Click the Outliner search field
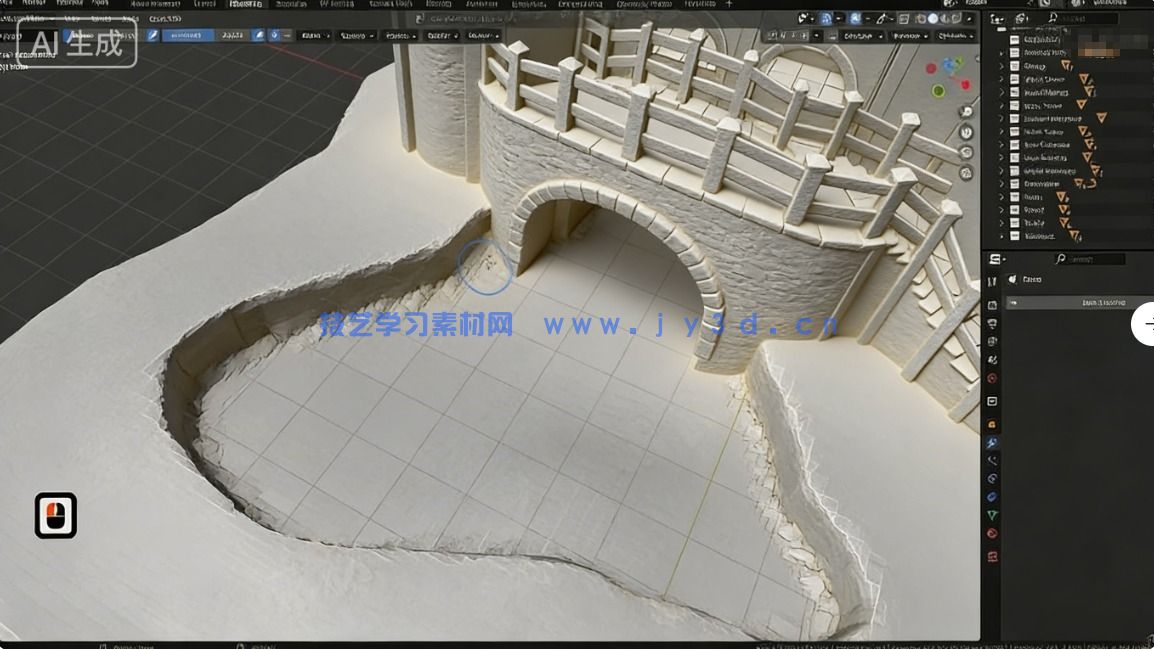1154x649 pixels. pos(1090,17)
